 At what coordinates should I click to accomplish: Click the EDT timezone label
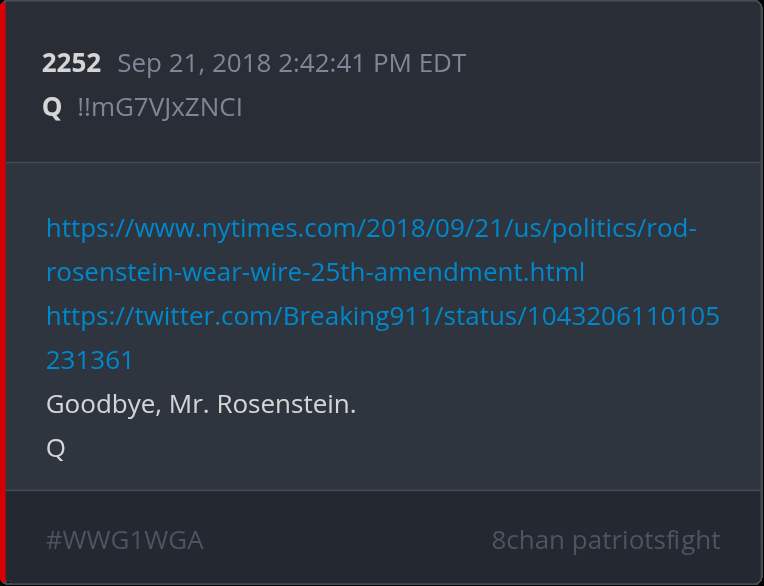[442, 64]
